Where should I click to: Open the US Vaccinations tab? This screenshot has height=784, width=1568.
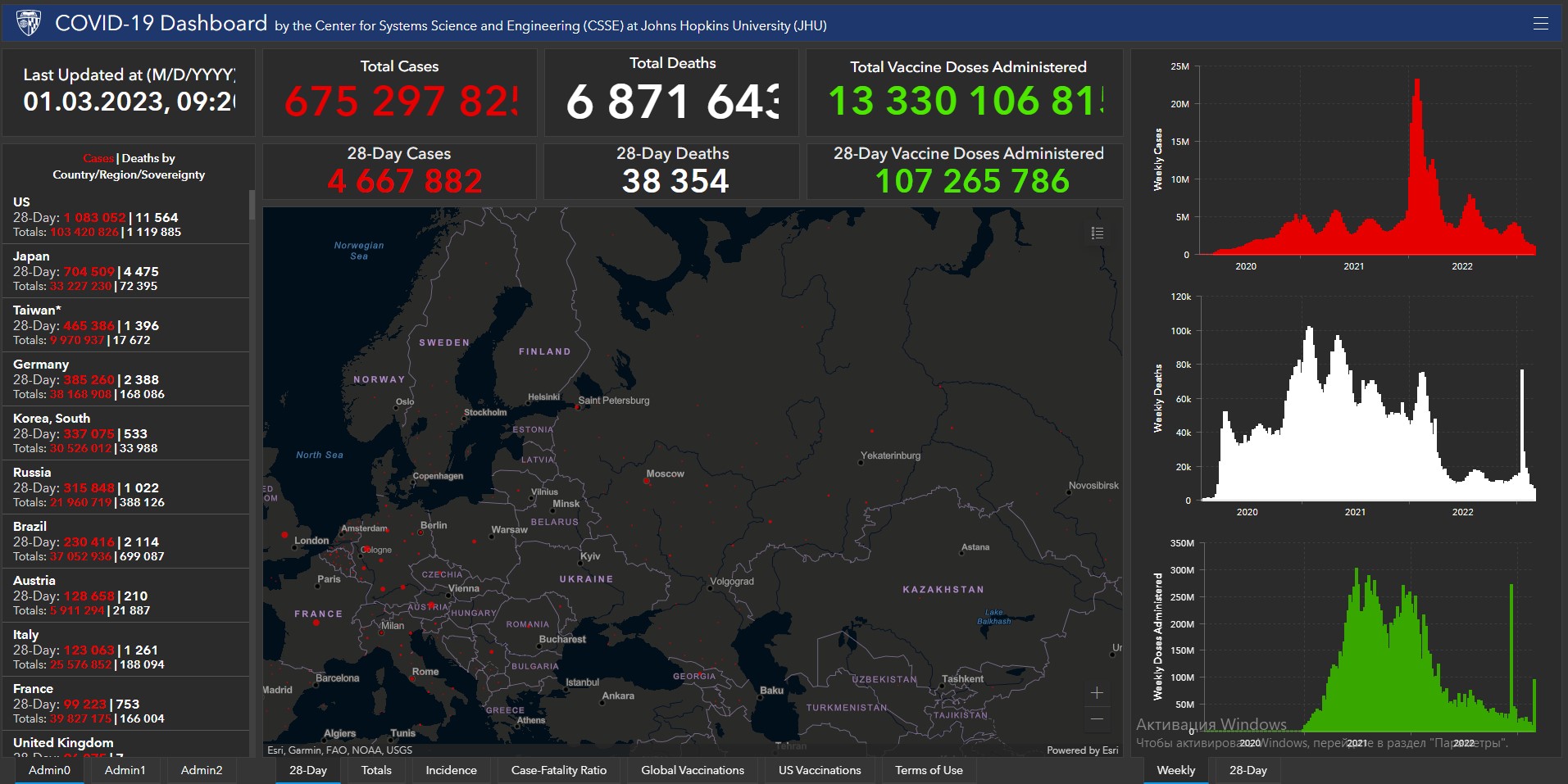click(820, 770)
